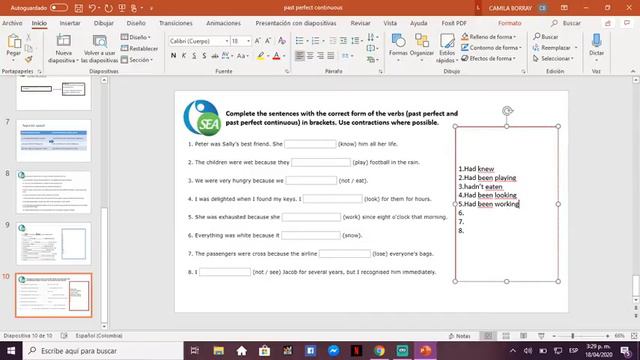Screen dimensions: 640x360
Task: Click Clear all formatting icon
Action: click(x=282, y=41)
